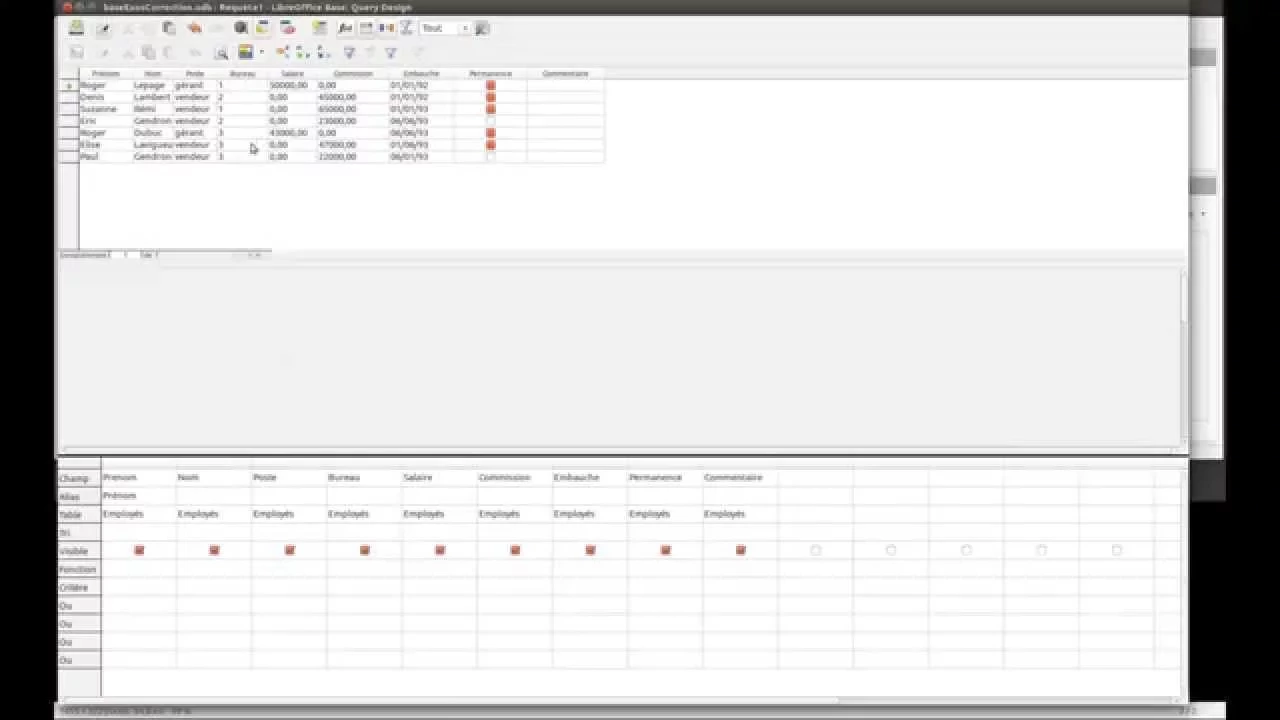The image size is (1280, 720).
Task: Toggle the Alias Name row icon
Action: tap(386, 28)
